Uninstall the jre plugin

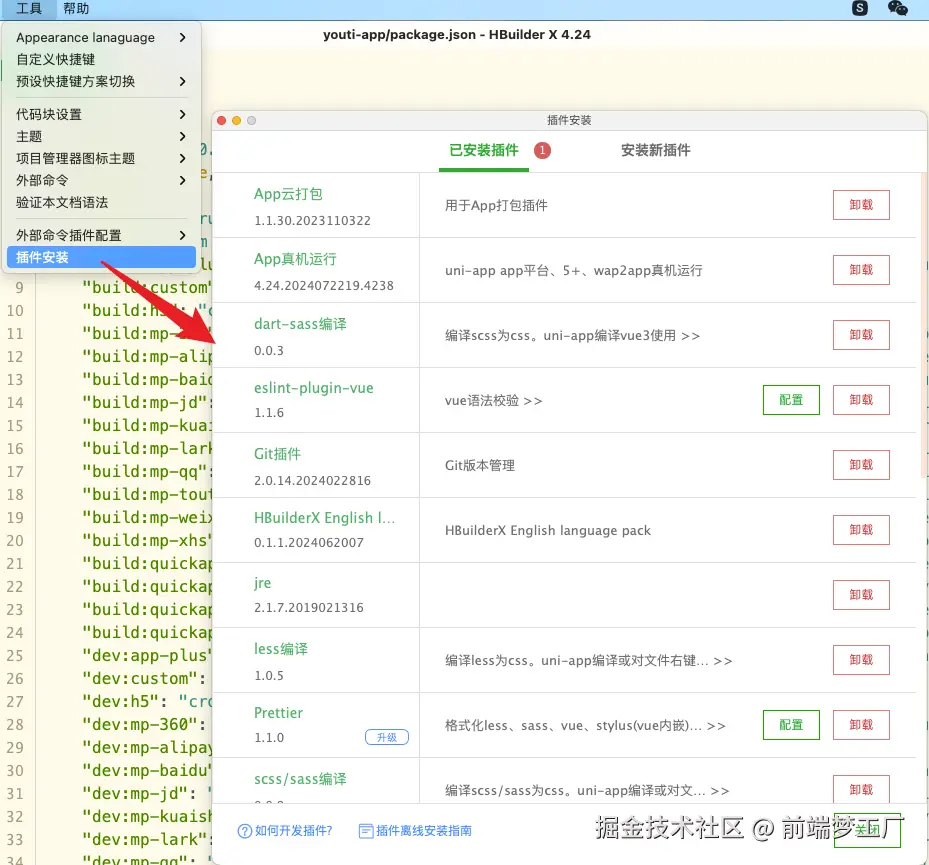[x=861, y=595]
